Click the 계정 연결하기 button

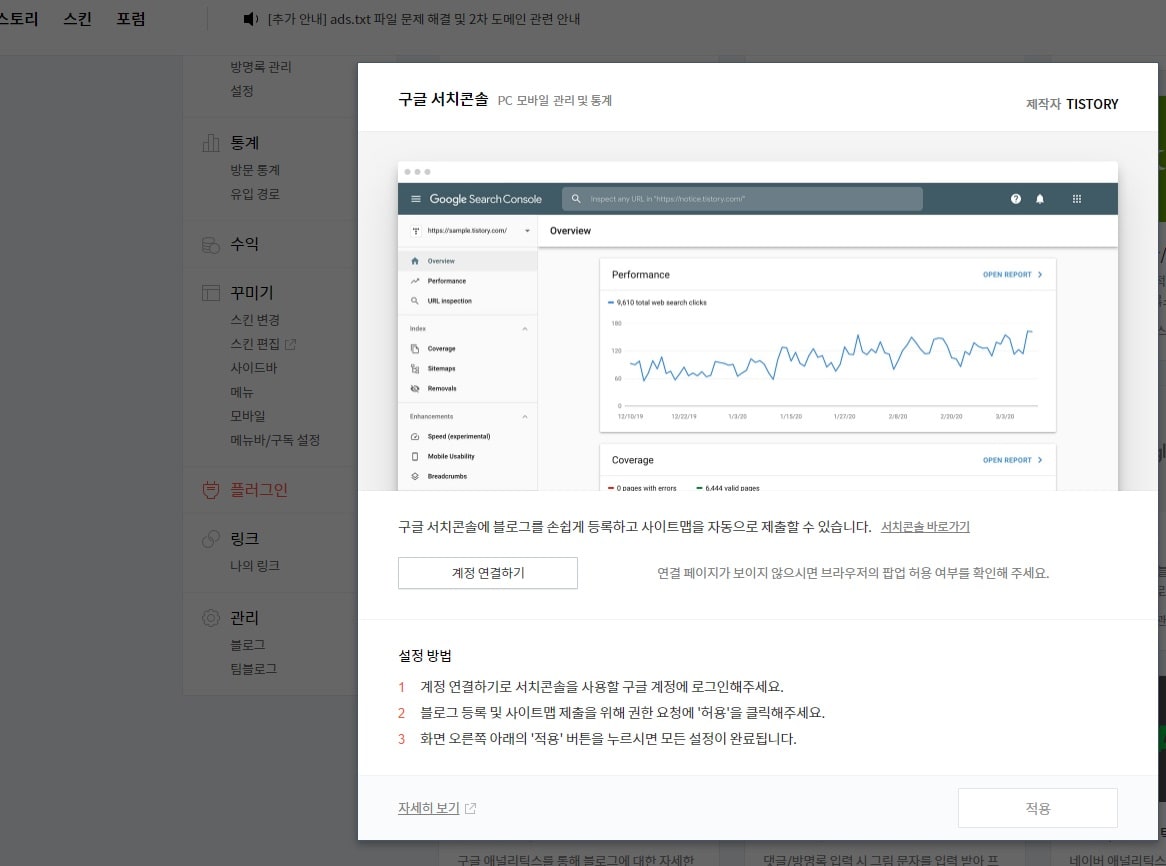(x=487, y=572)
